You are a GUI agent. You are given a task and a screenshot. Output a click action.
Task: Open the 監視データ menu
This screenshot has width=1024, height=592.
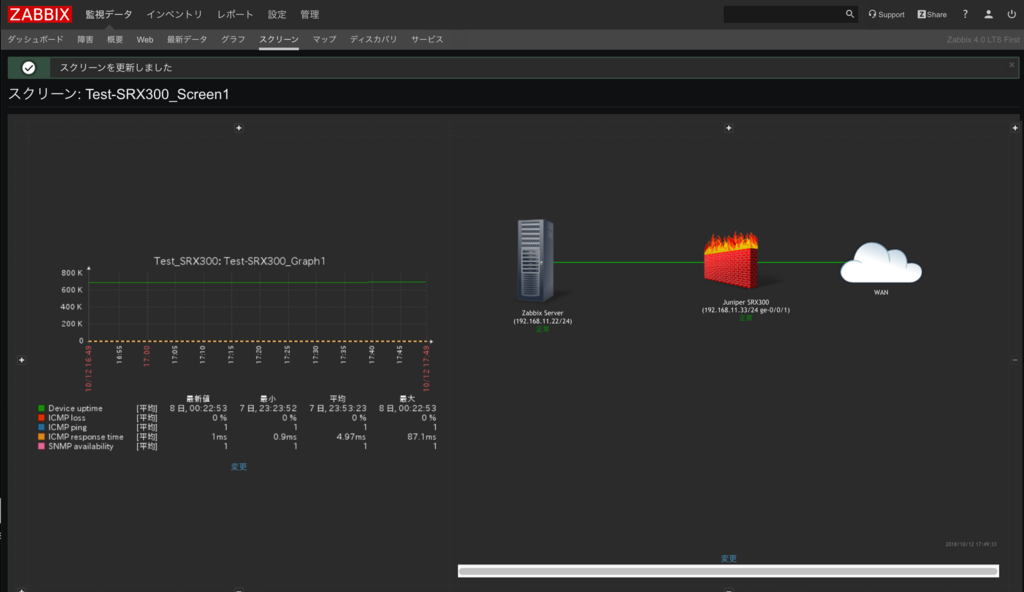click(x=108, y=14)
